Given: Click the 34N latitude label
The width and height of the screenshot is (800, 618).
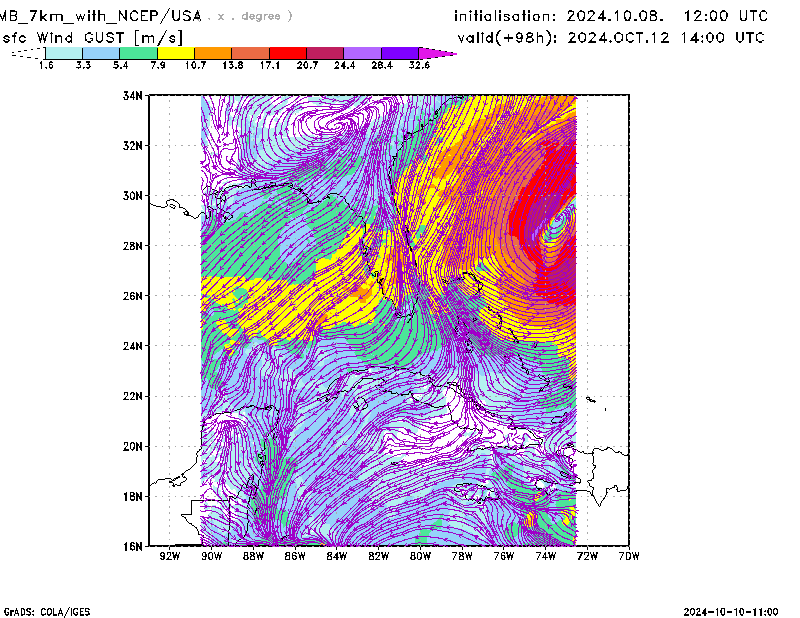Looking at the screenshot, I should click(133, 95).
